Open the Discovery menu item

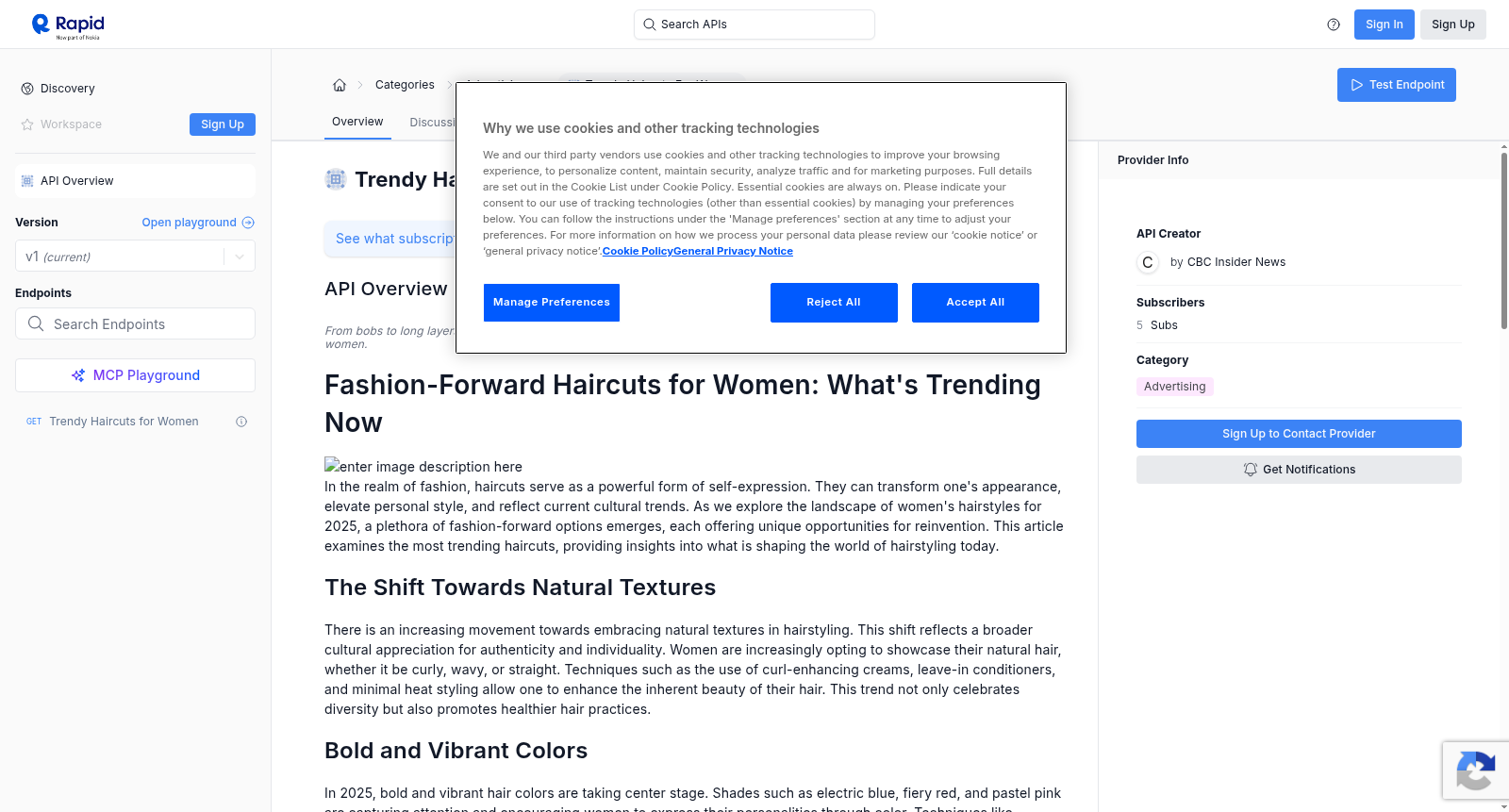(68, 89)
